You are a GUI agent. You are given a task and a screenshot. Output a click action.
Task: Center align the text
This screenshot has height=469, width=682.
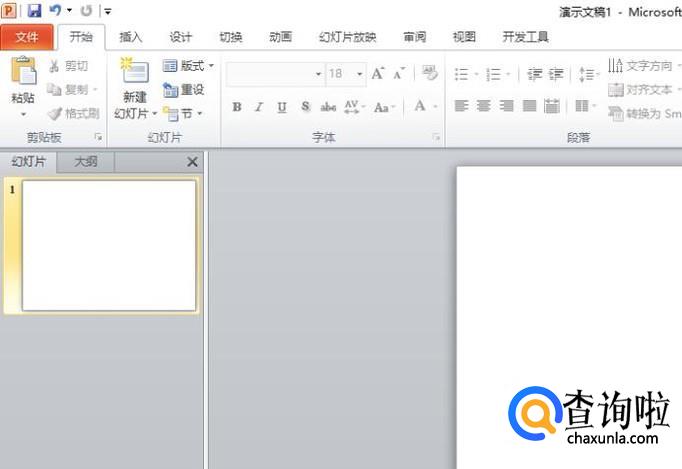(484, 106)
